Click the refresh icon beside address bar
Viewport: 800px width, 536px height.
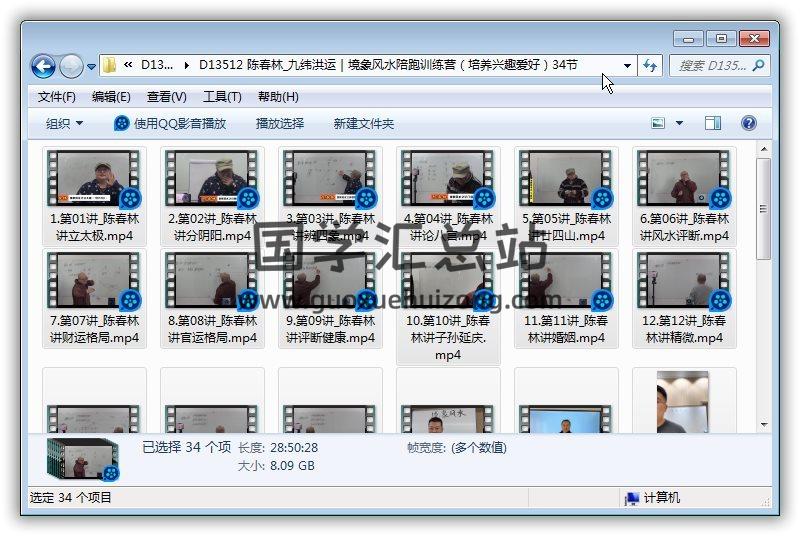[x=651, y=66]
